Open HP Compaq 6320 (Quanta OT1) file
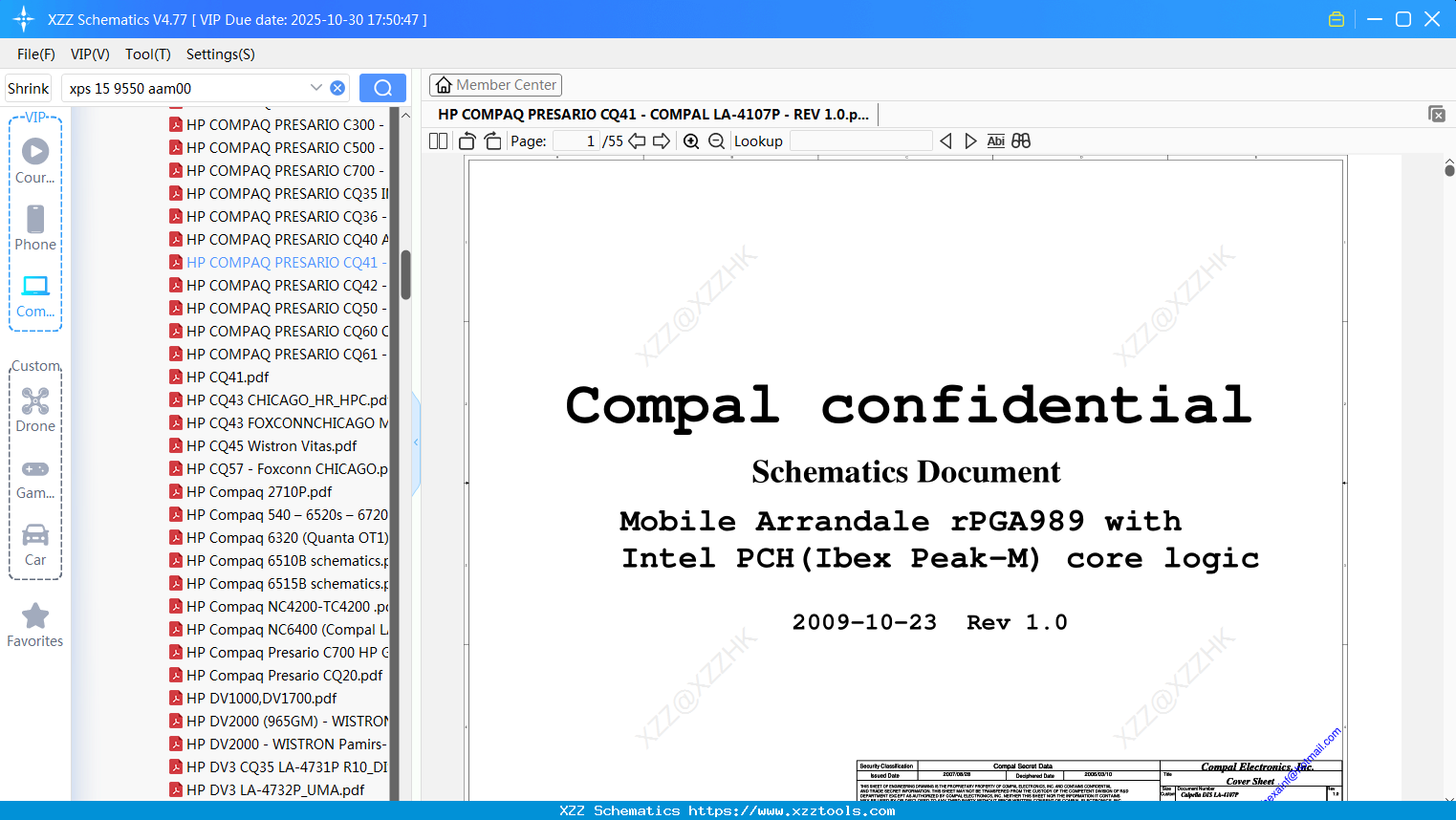 [x=277, y=537]
